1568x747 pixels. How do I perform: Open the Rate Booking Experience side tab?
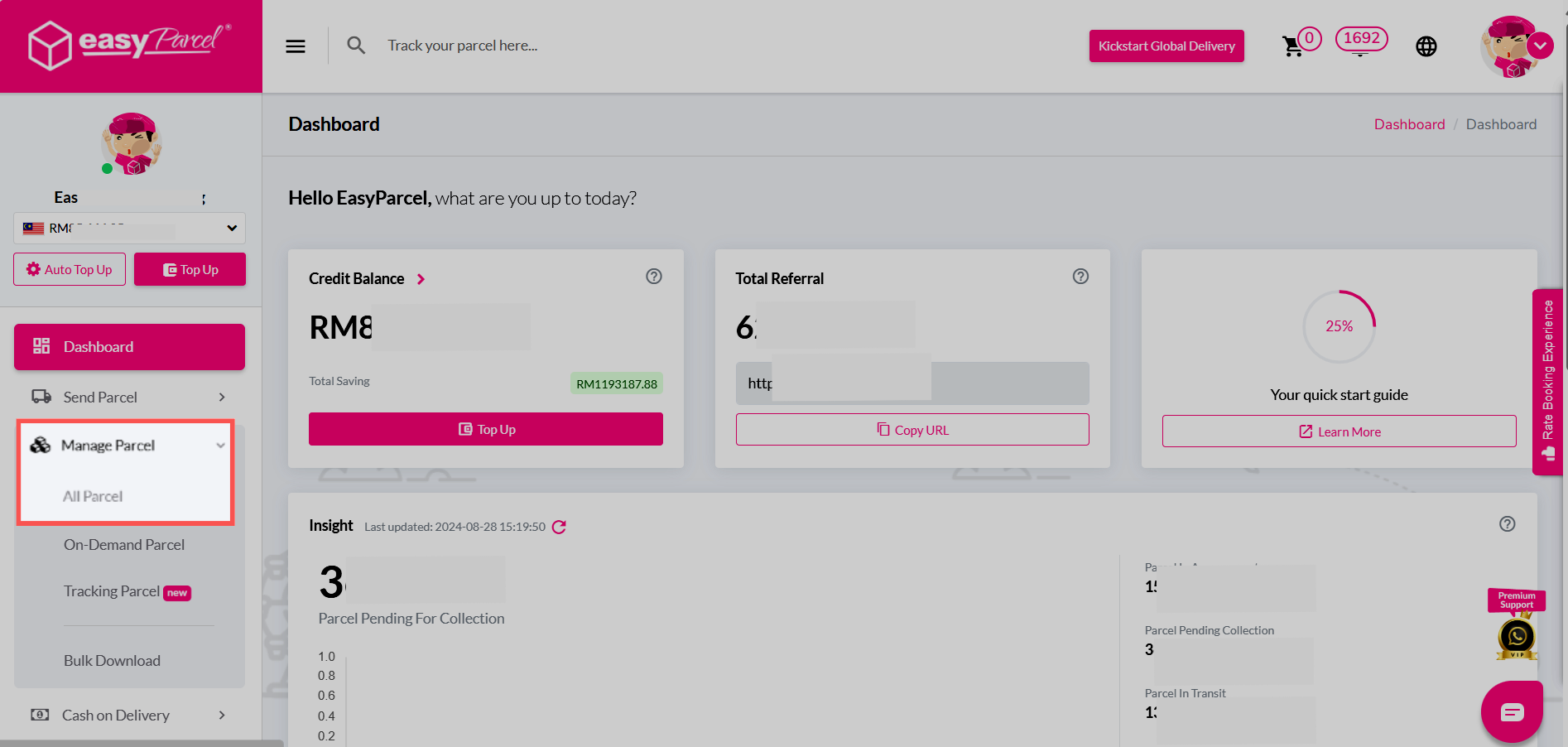(x=1547, y=382)
